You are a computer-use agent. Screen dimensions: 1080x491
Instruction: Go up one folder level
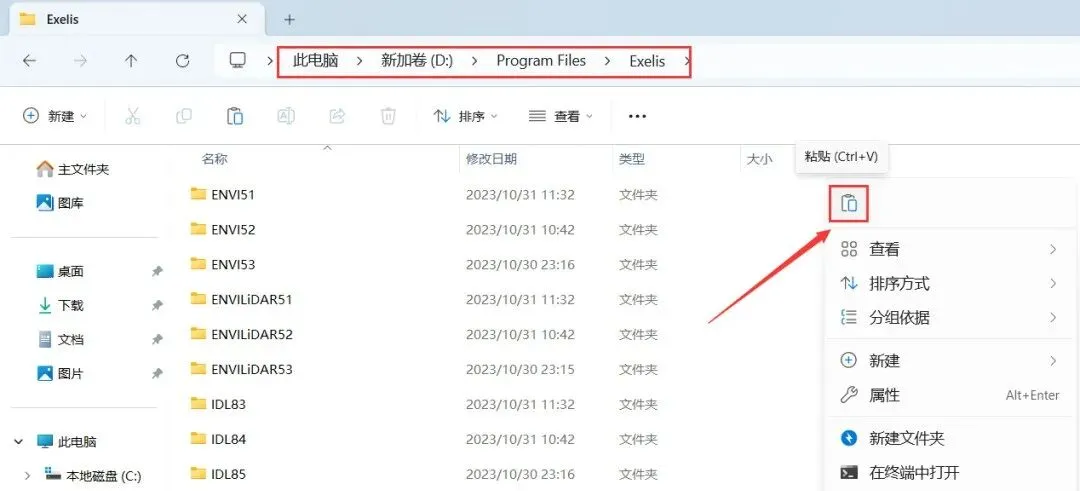click(x=131, y=61)
